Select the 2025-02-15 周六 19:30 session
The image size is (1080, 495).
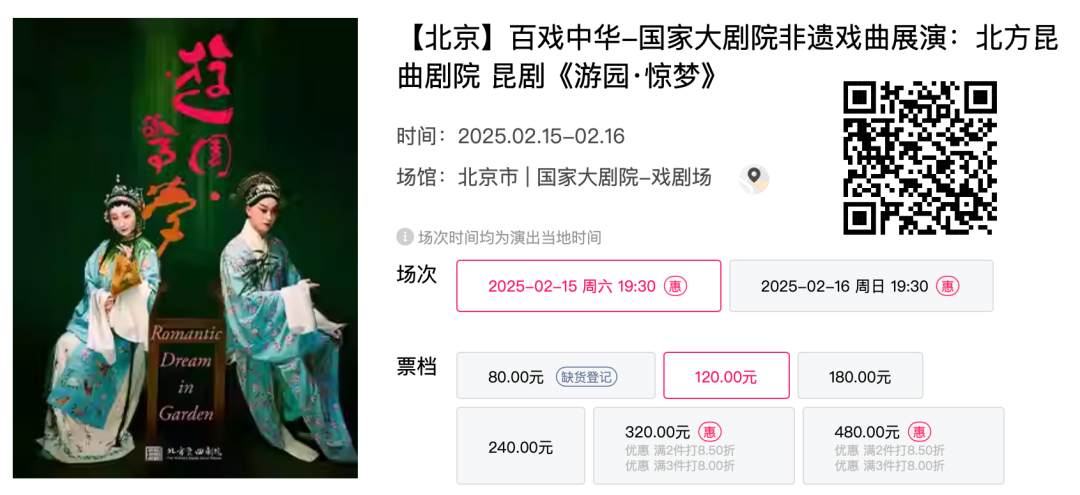click(x=589, y=286)
